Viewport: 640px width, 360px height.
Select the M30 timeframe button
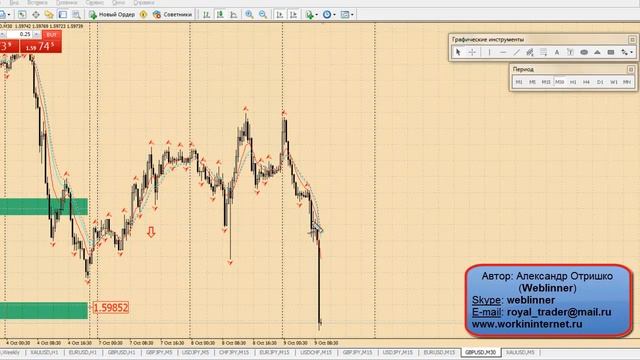[x=559, y=82]
